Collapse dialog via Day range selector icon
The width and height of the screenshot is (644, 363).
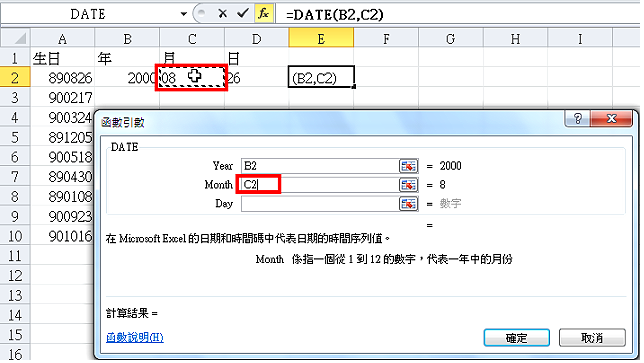408,204
